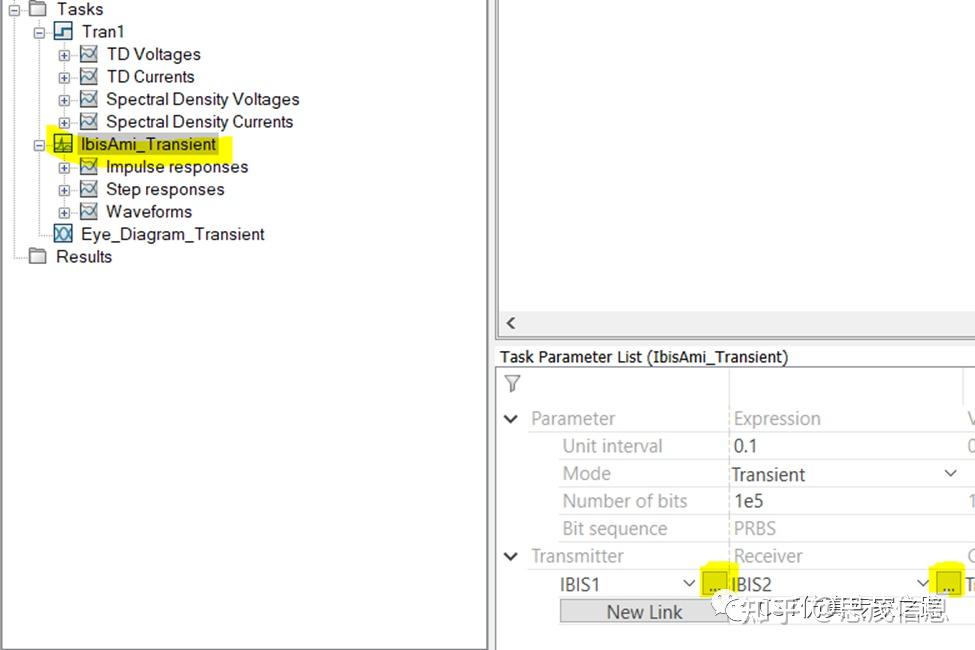Click the Spectral Density Currents plot icon
Screen dimensions: 975x650
89,121
